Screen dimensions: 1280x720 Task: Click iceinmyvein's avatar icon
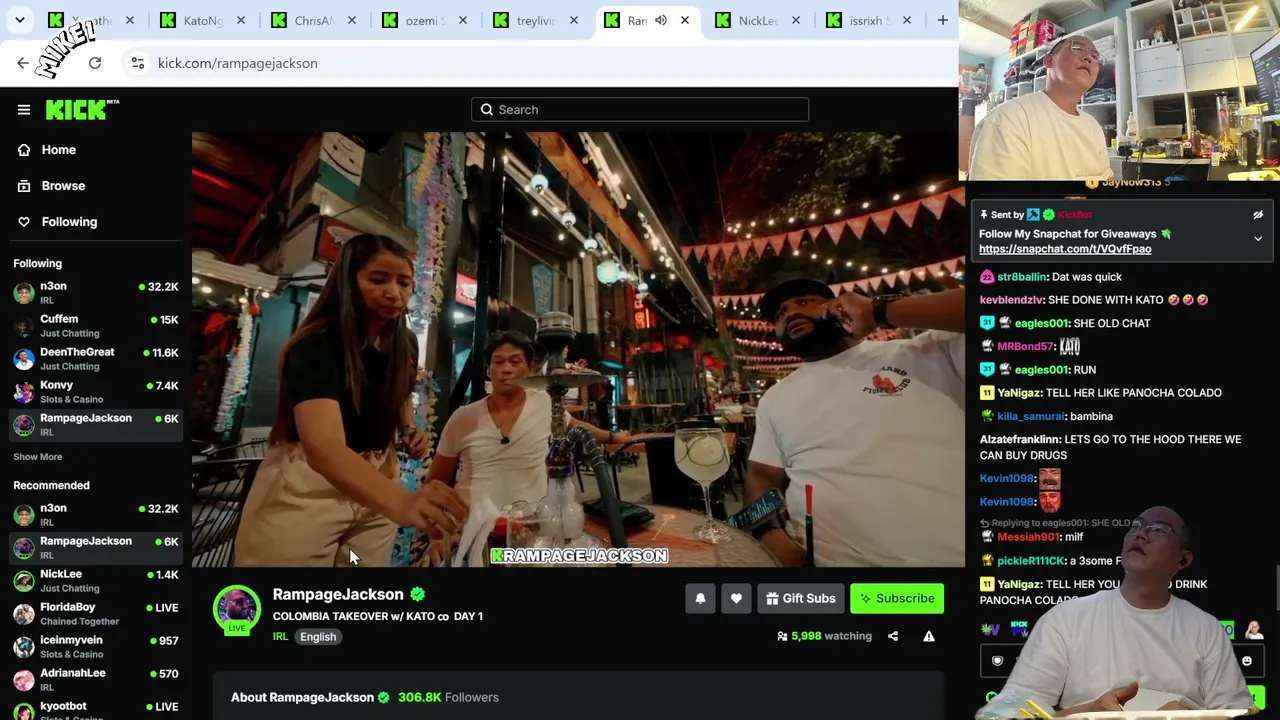coord(23,646)
